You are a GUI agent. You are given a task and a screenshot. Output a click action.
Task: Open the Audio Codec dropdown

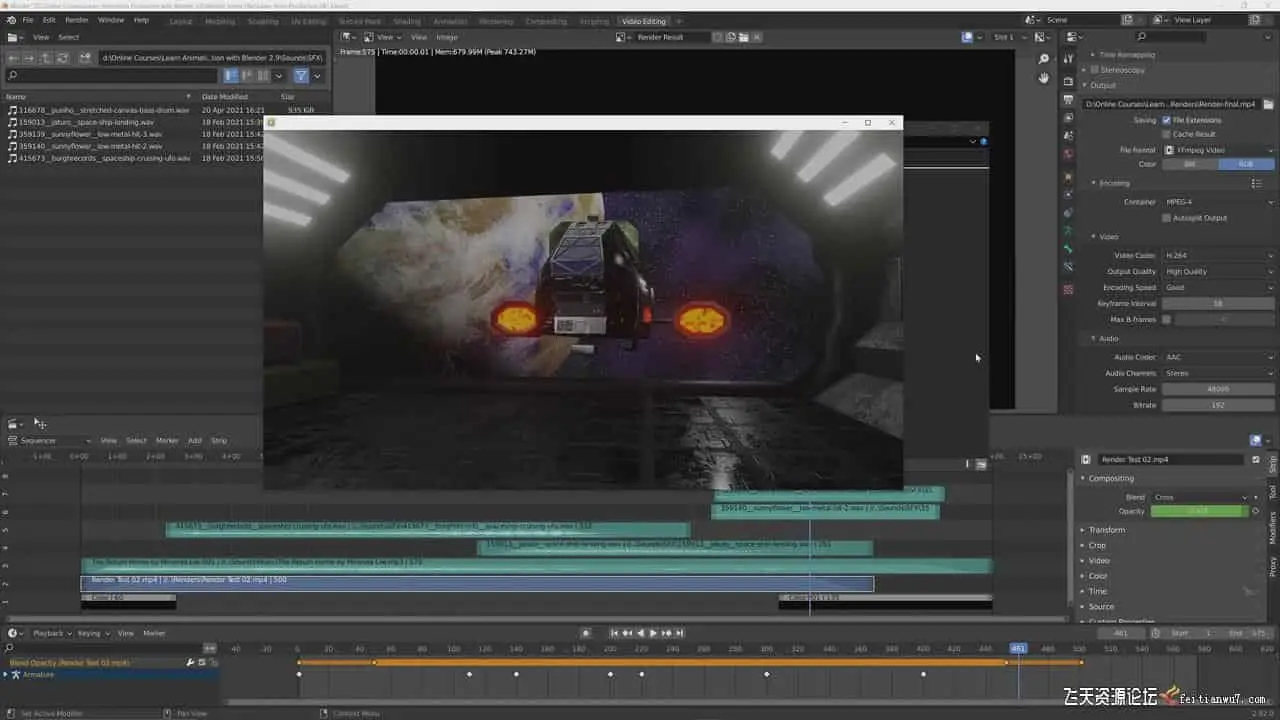coord(1218,357)
